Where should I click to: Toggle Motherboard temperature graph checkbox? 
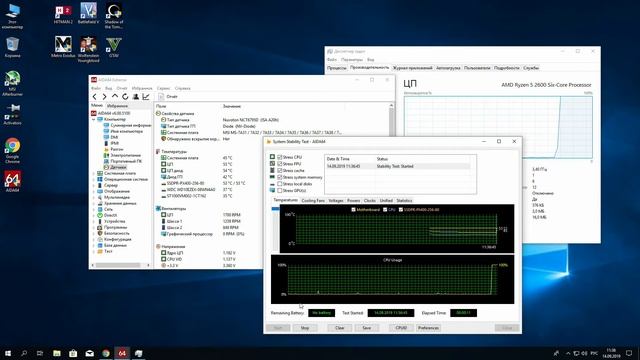[353, 210]
